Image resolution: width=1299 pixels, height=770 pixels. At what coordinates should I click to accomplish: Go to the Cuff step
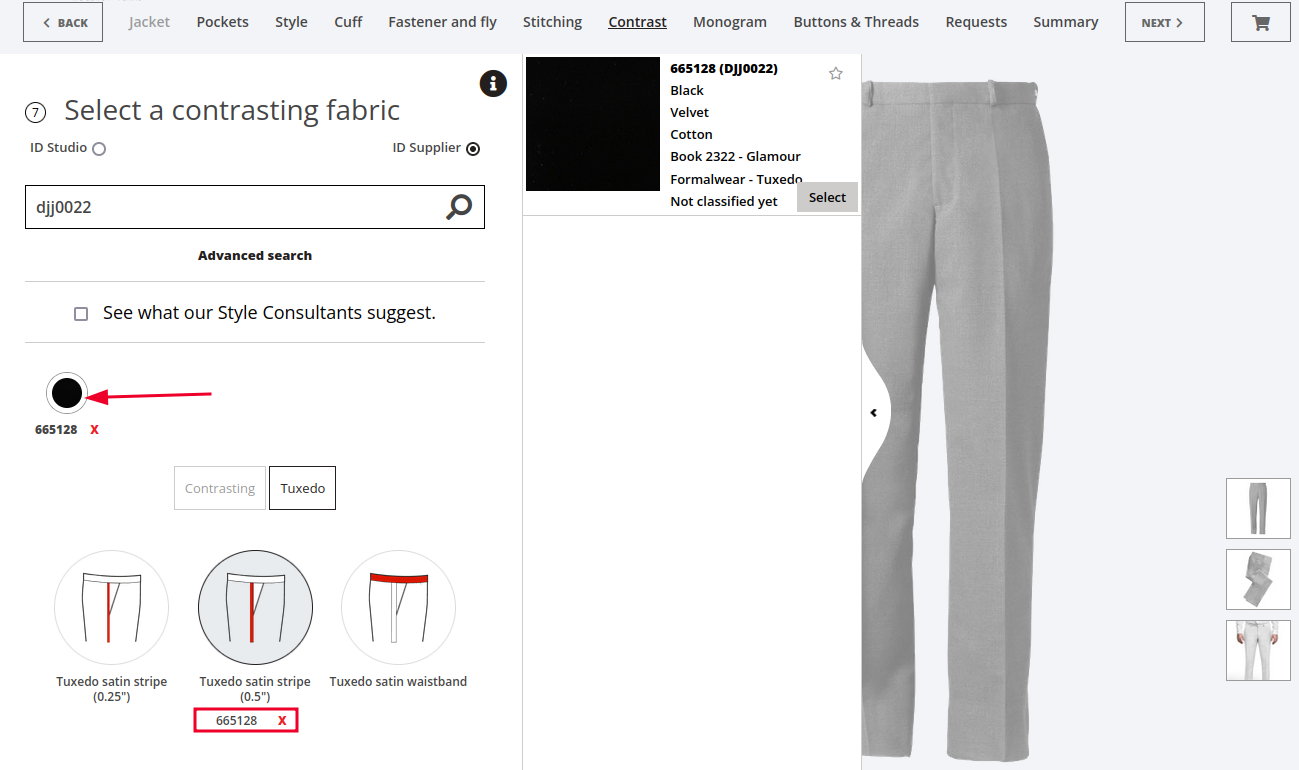tap(348, 22)
